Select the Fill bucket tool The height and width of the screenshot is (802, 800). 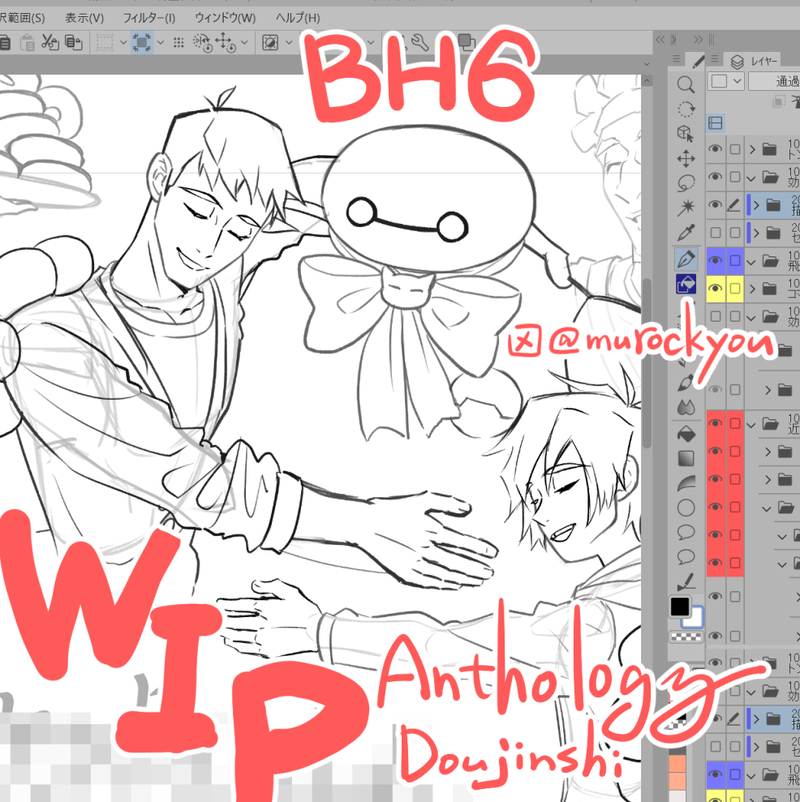685,434
